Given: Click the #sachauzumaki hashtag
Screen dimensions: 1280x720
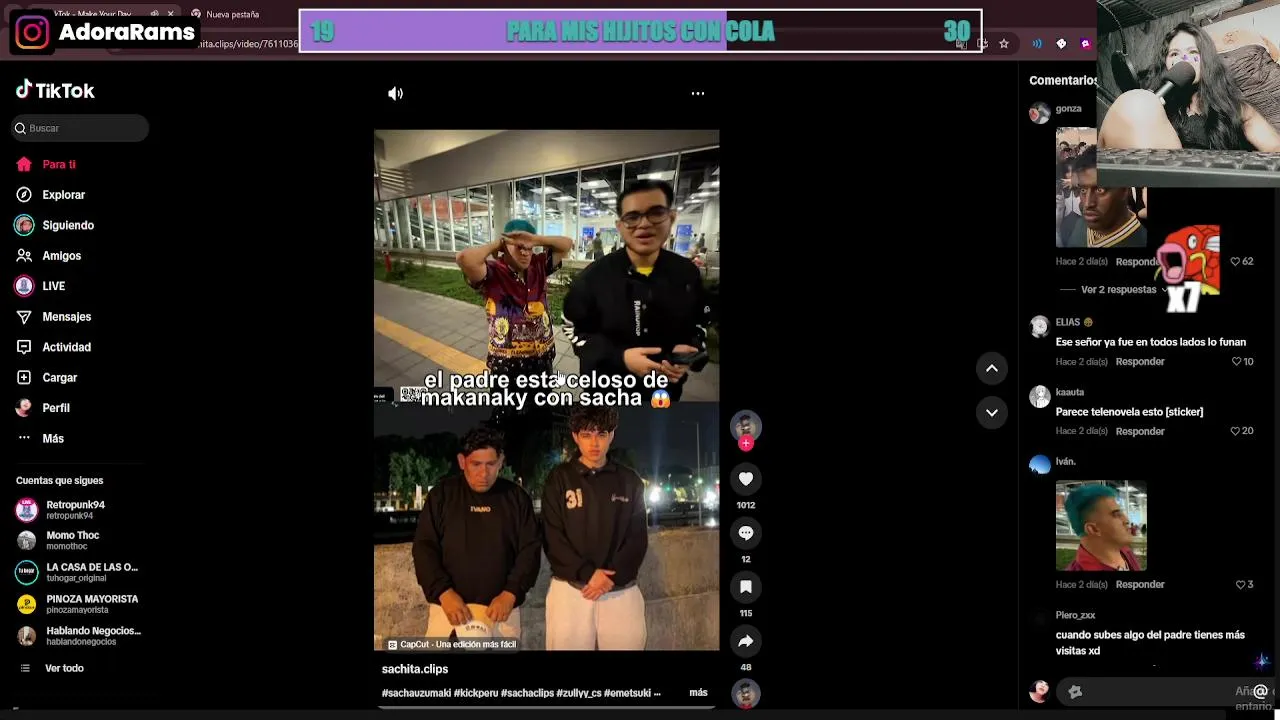Looking at the screenshot, I should click(x=416, y=693).
